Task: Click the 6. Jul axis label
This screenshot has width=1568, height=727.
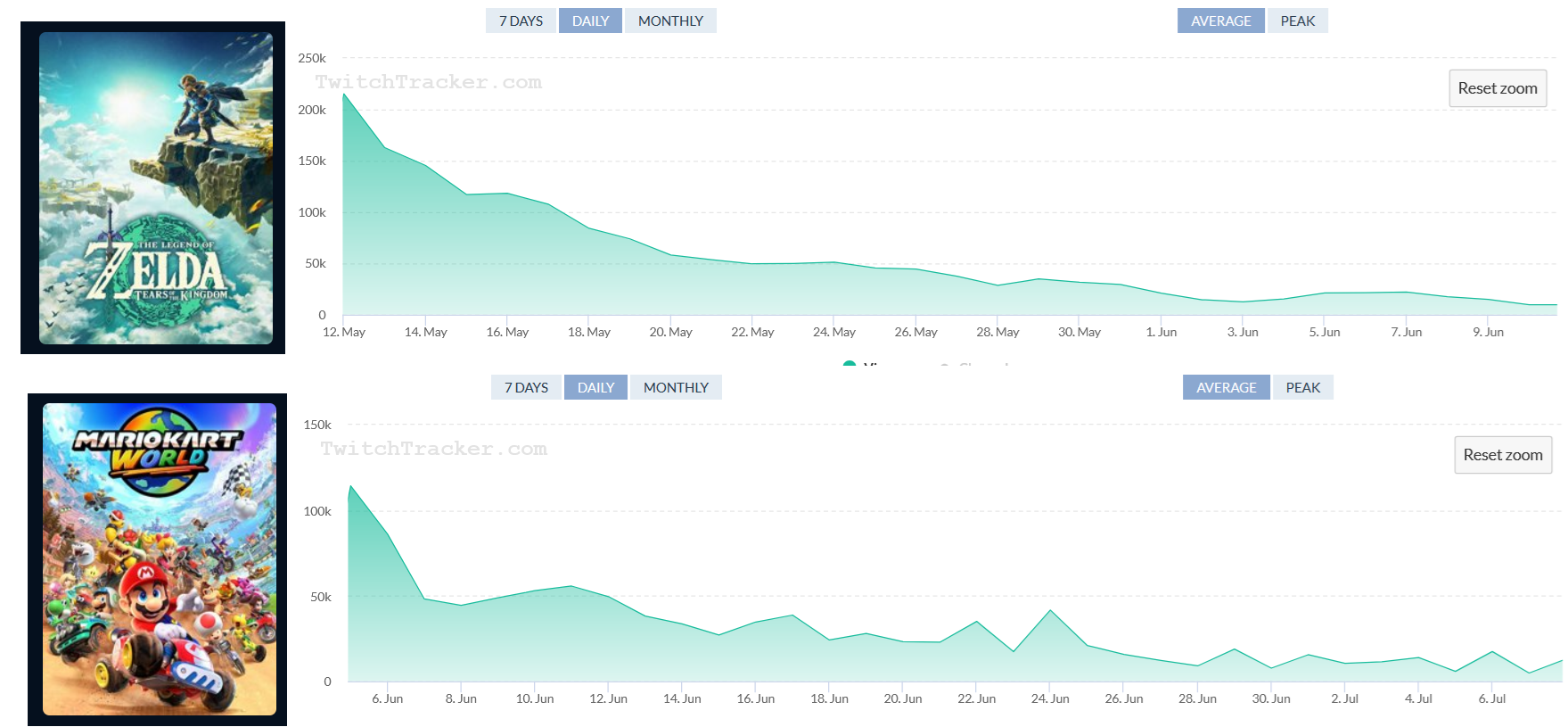Action: click(1491, 698)
